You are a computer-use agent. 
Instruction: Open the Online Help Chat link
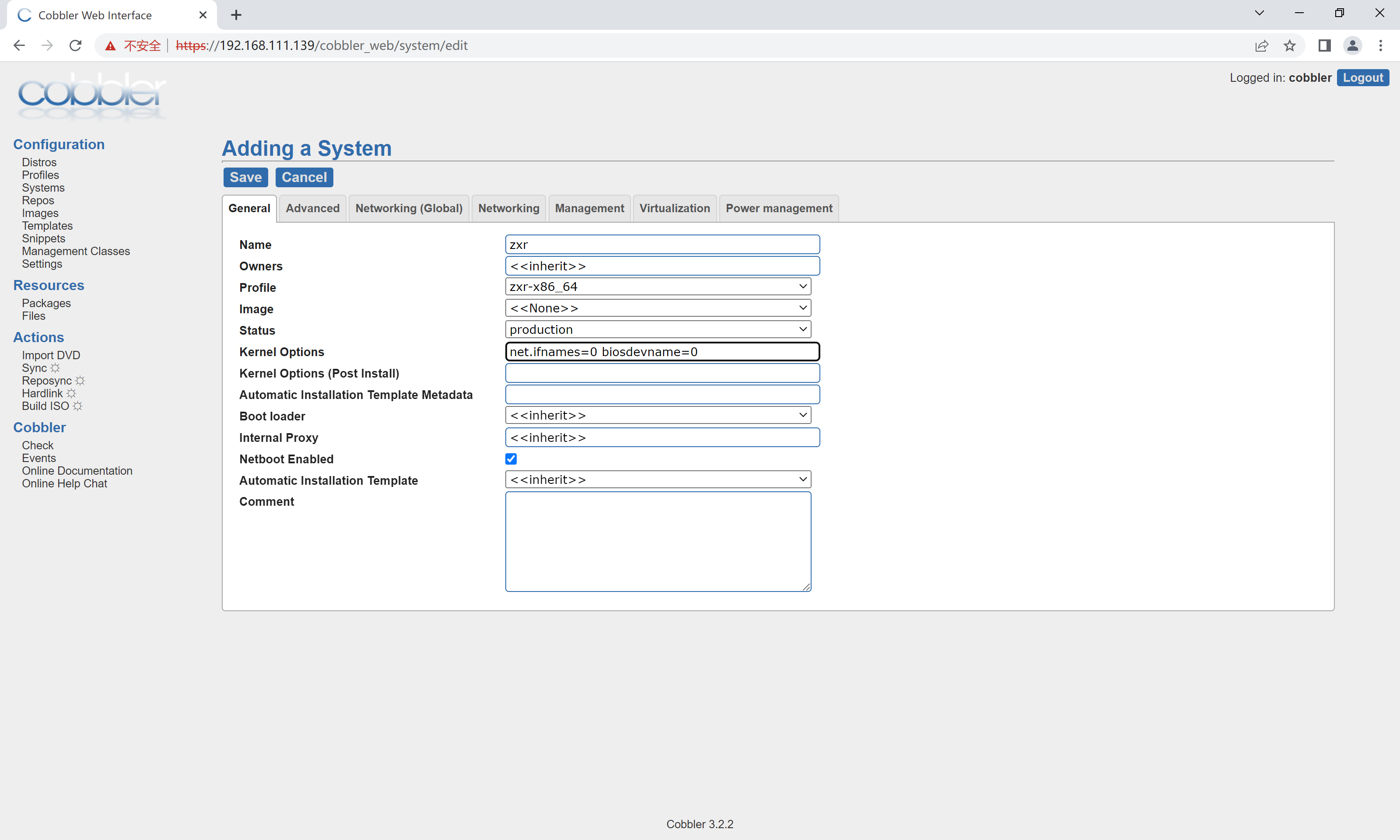click(x=64, y=484)
